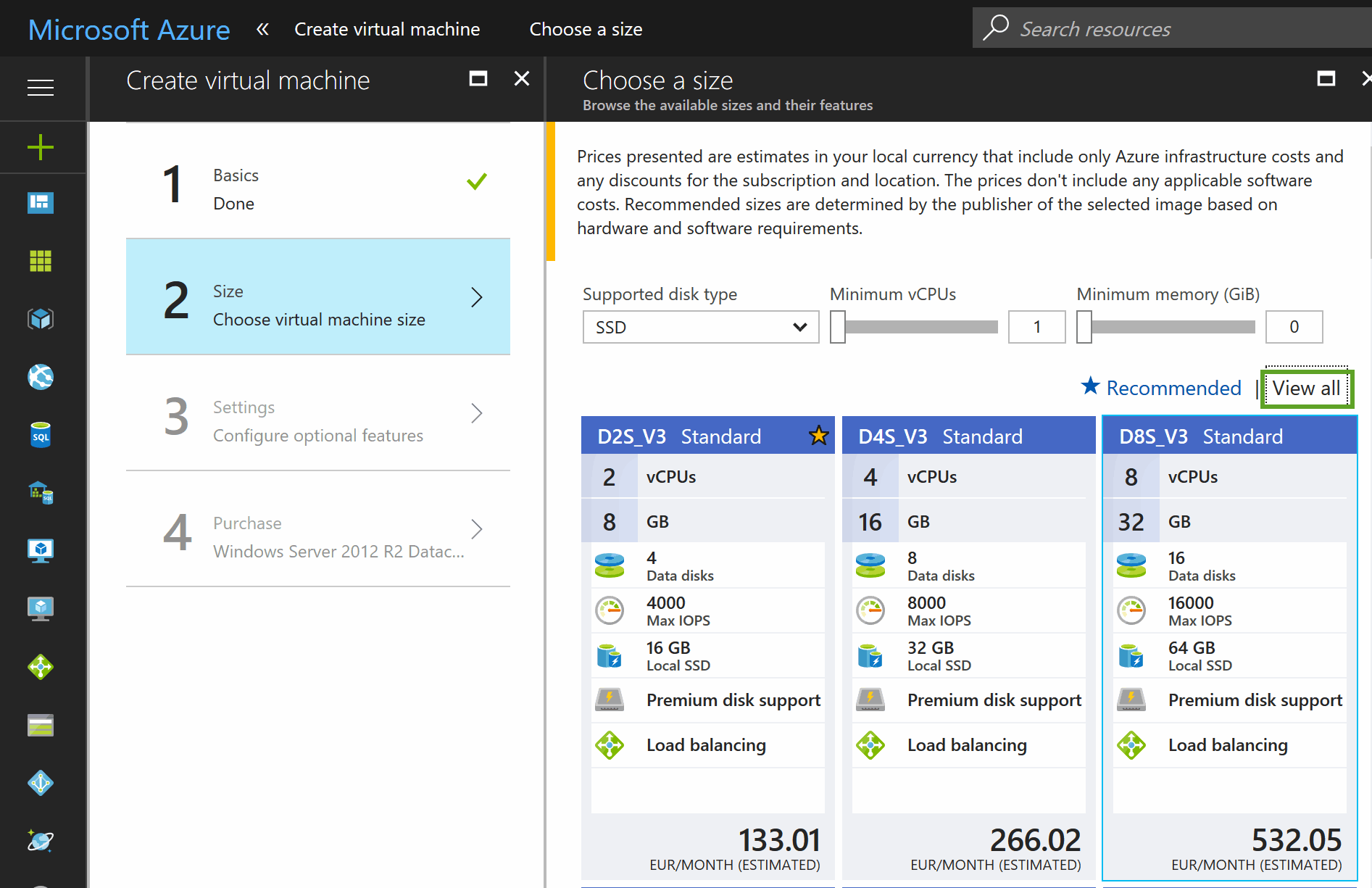This screenshot has height=888, width=1372.
Task: Click the gold star on D2S_V3 card
Action: tap(818, 436)
